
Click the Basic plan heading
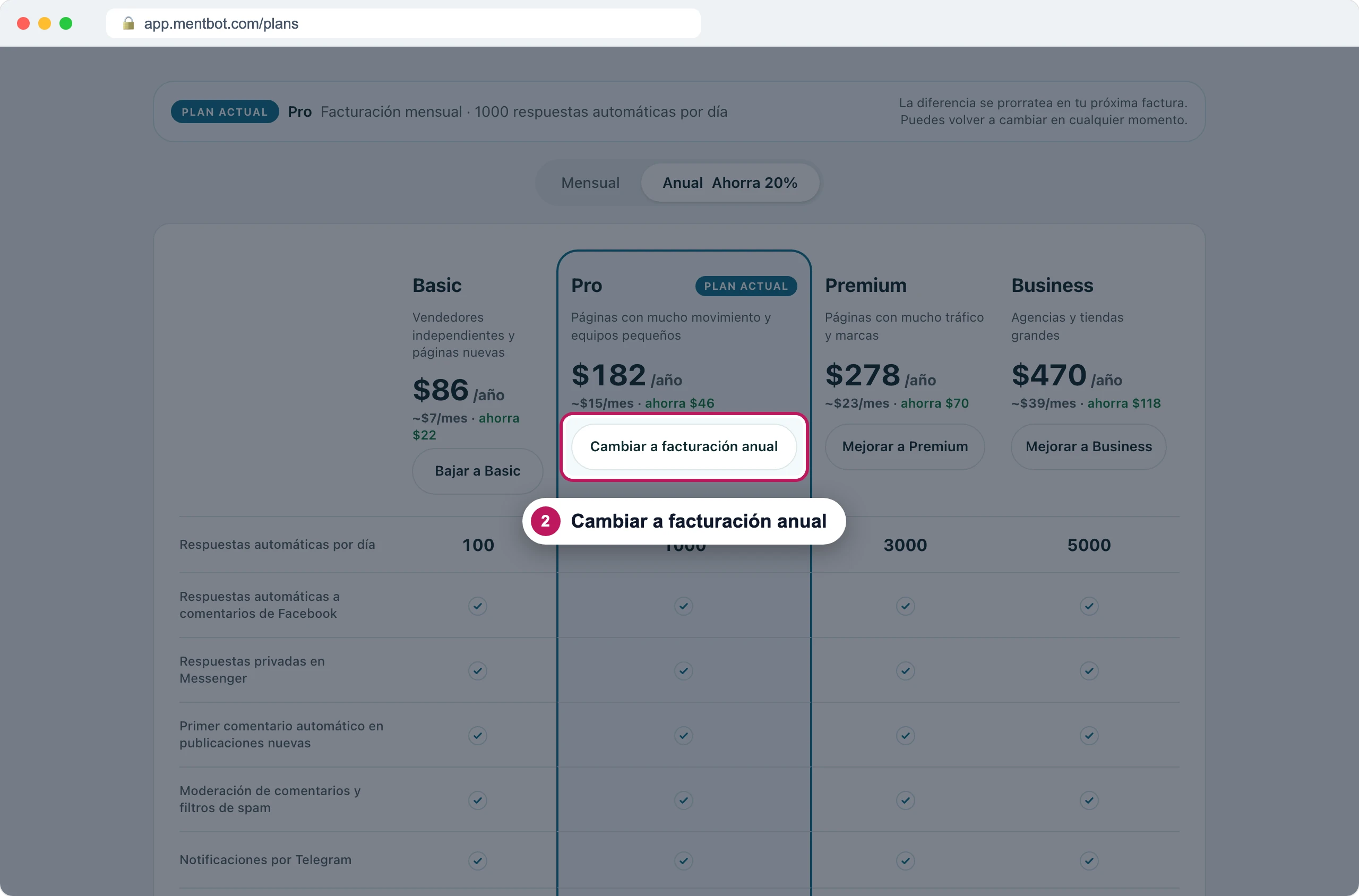coord(436,285)
